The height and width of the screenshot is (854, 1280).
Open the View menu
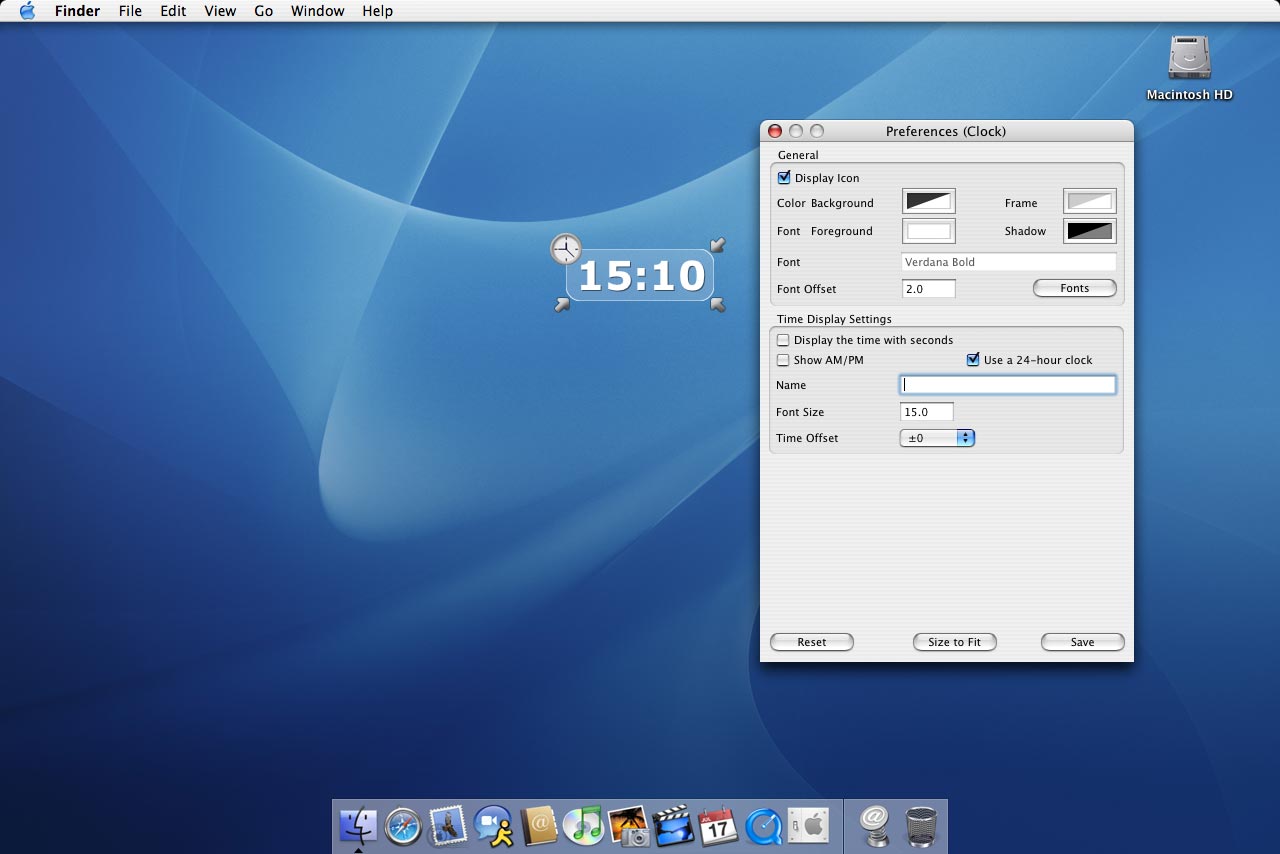[220, 11]
